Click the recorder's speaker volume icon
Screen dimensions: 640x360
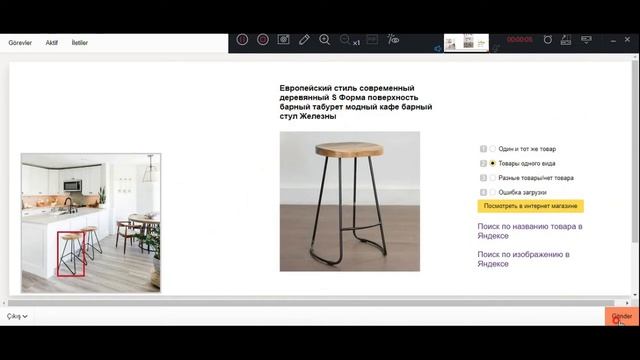point(438,49)
